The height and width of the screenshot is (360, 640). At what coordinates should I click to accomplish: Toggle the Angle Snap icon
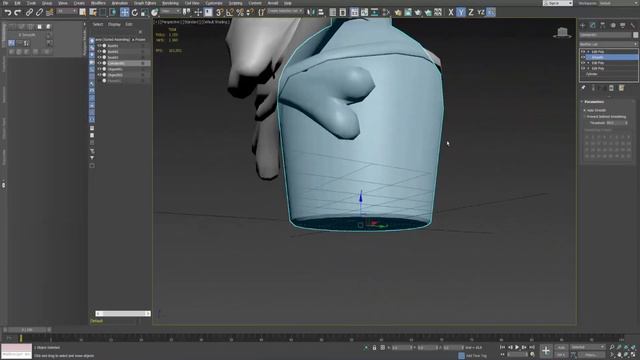pyautogui.click(x=230, y=13)
